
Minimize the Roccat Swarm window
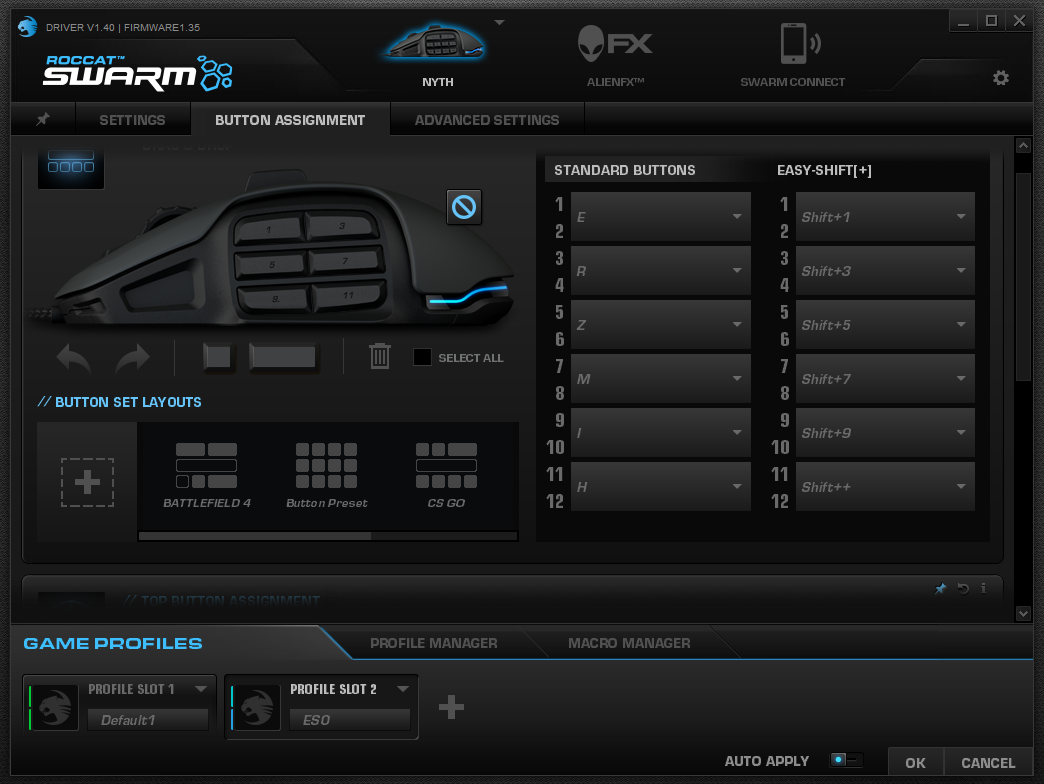click(963, 21)
